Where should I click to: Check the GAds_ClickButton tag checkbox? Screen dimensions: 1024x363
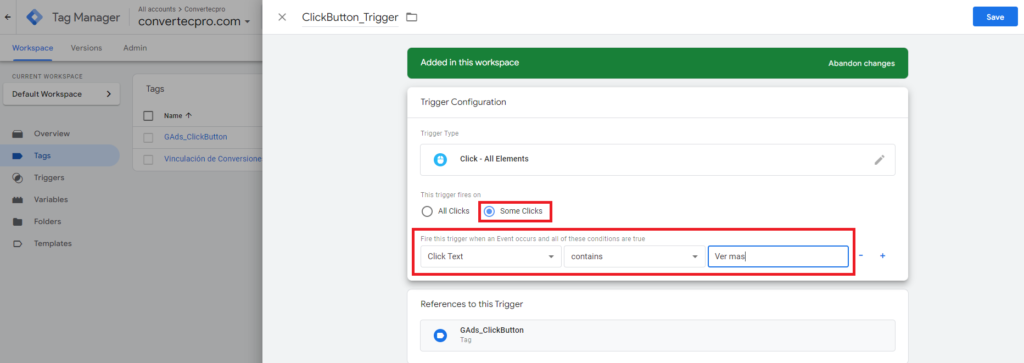(148, 137)
